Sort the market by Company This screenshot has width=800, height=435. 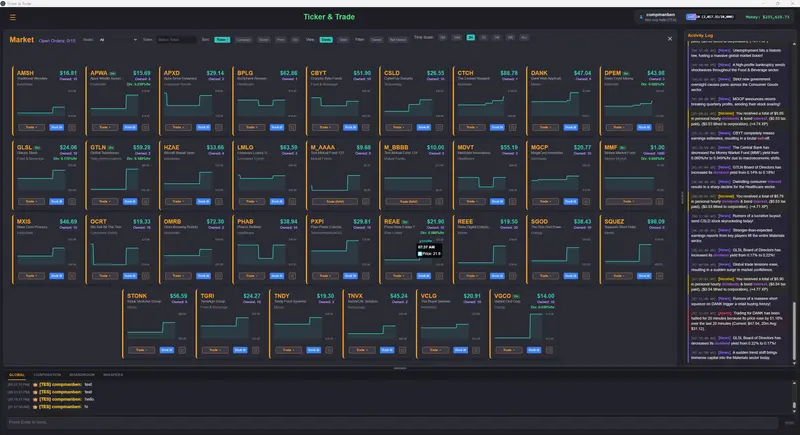243,40
